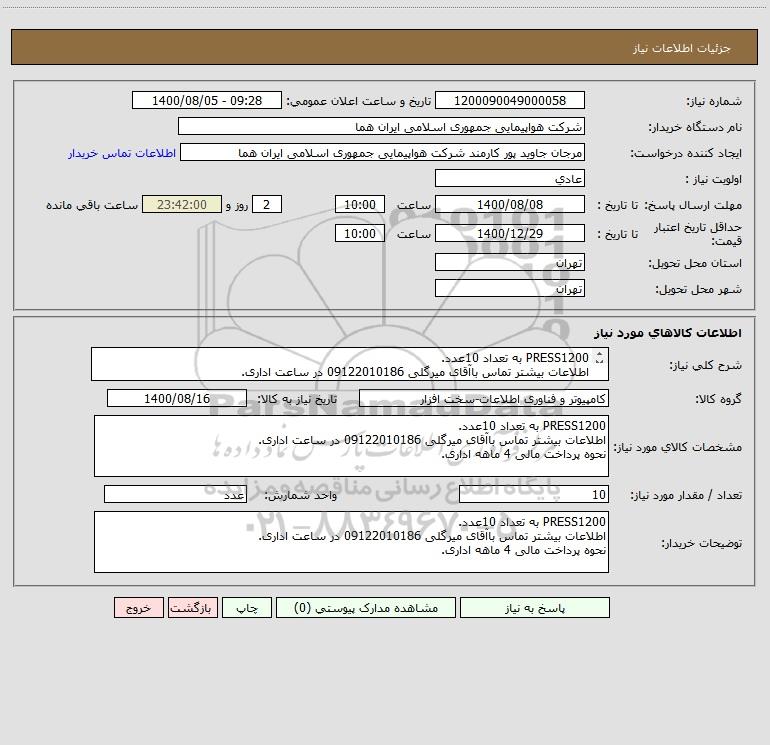Click the quantity field showing 10
The width and height of the screenshot is (770, 745).
[534, 494]
